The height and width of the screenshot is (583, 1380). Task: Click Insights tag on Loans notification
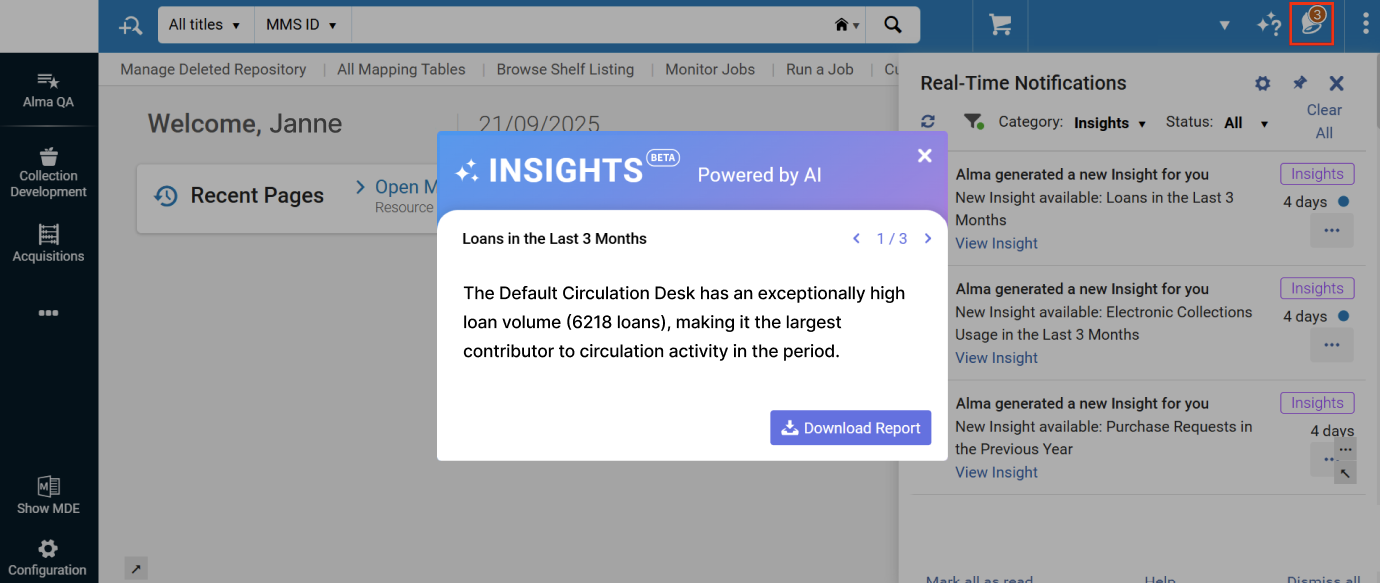coord(1317,174)
